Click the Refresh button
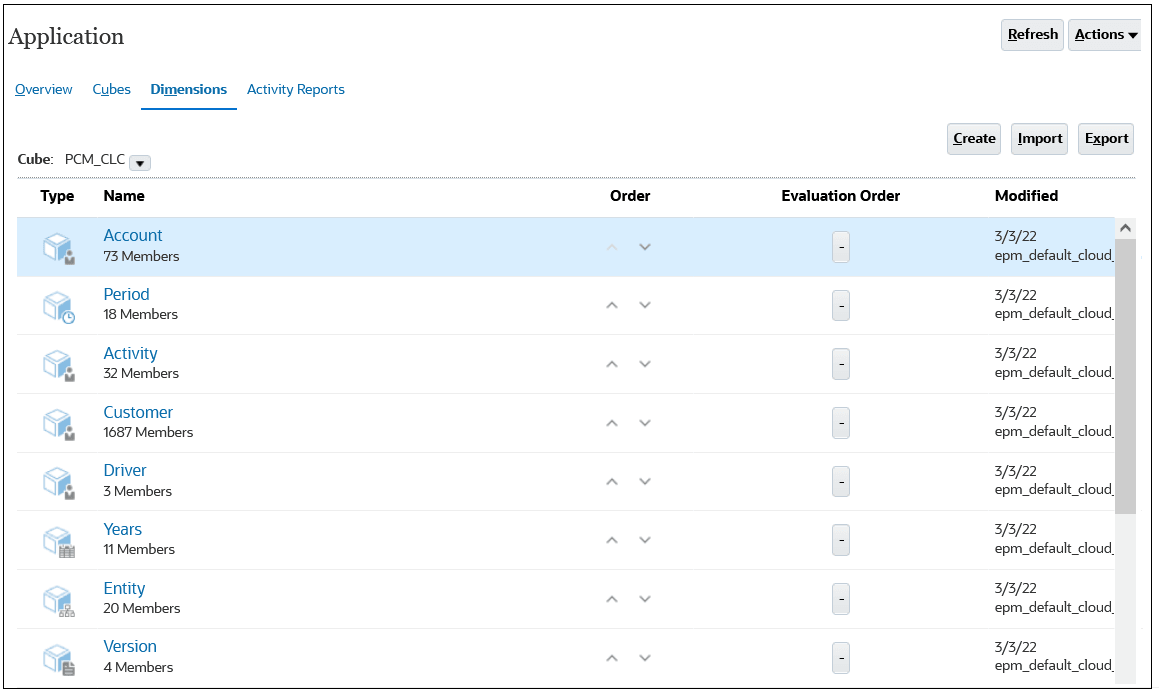 pos(1031,34)
